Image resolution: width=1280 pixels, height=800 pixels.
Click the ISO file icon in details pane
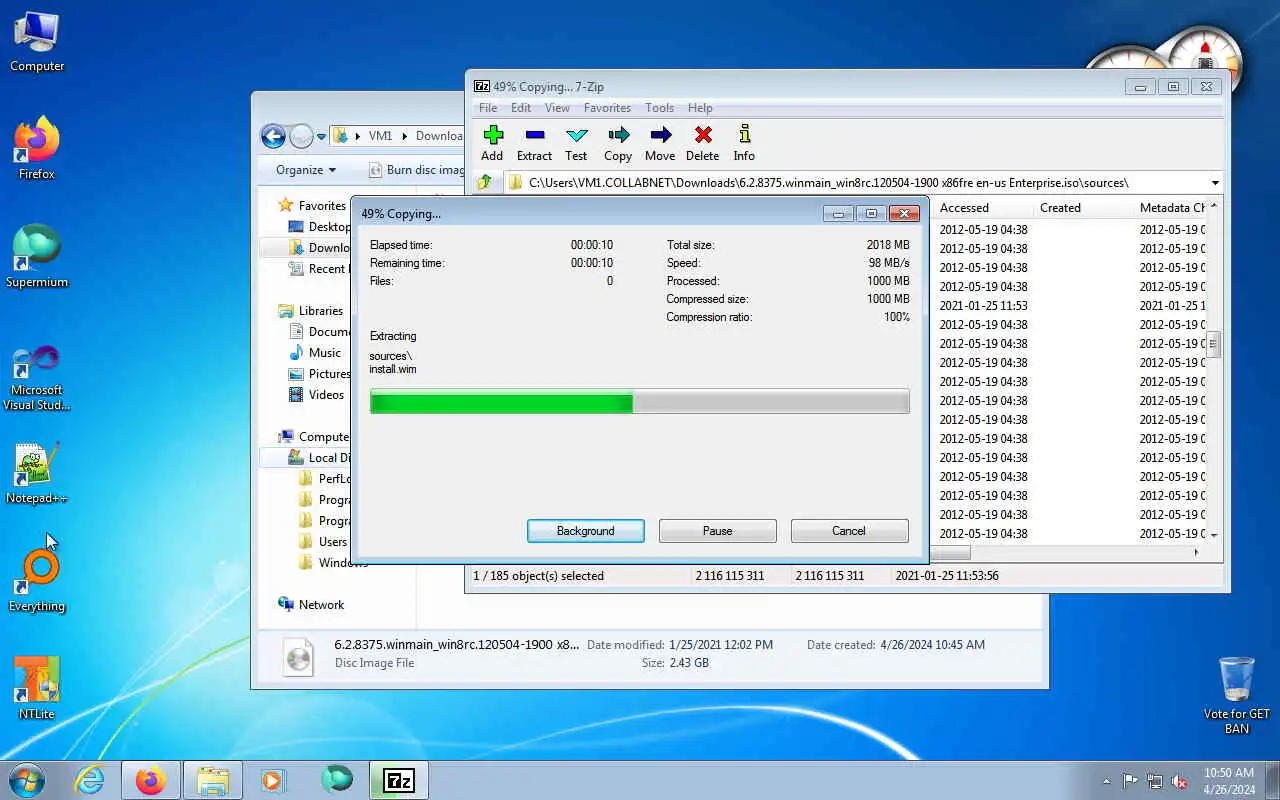pyautogui.click(x=299, y=655)
